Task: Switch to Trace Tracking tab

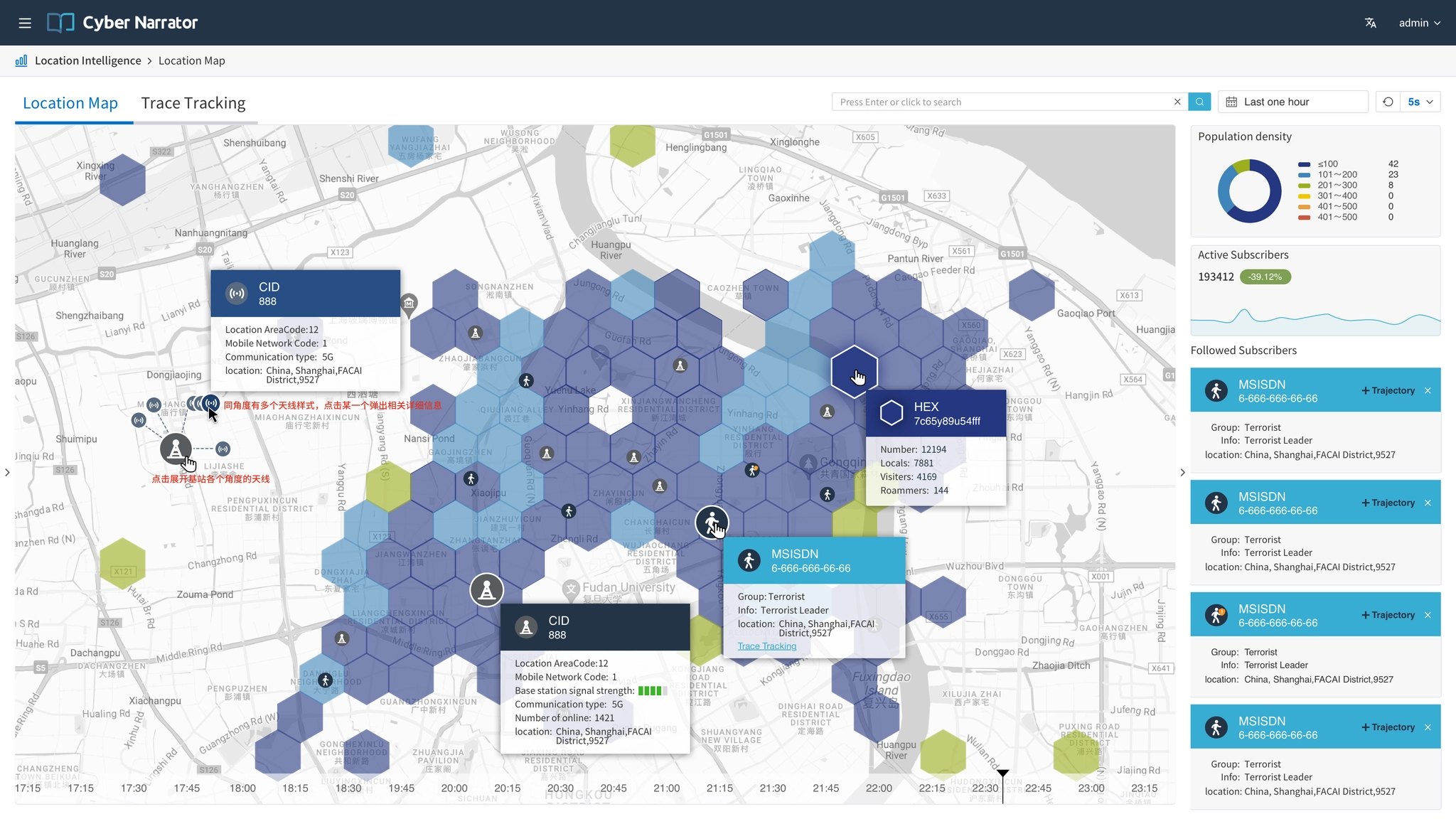Action: (x=193, y=103)
